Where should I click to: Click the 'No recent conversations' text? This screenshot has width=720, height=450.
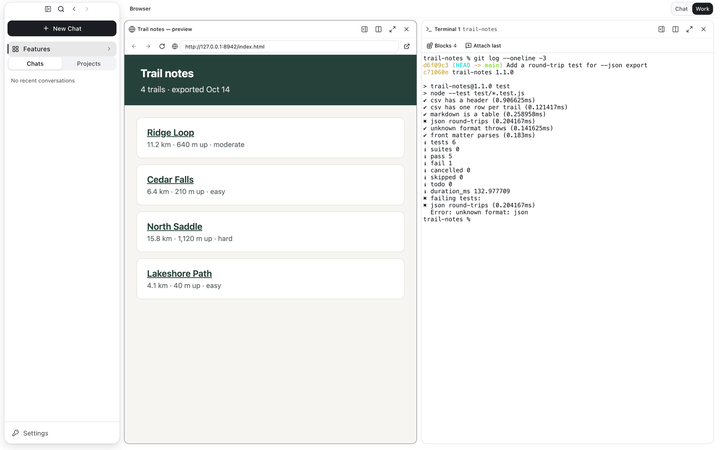click(43, 80)
